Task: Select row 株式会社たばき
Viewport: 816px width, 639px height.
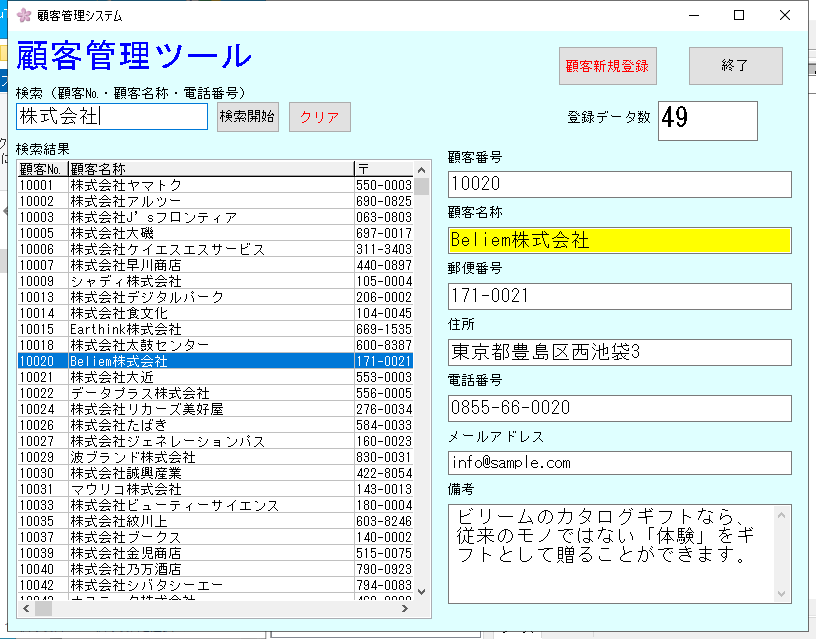Action: [215, 425]
